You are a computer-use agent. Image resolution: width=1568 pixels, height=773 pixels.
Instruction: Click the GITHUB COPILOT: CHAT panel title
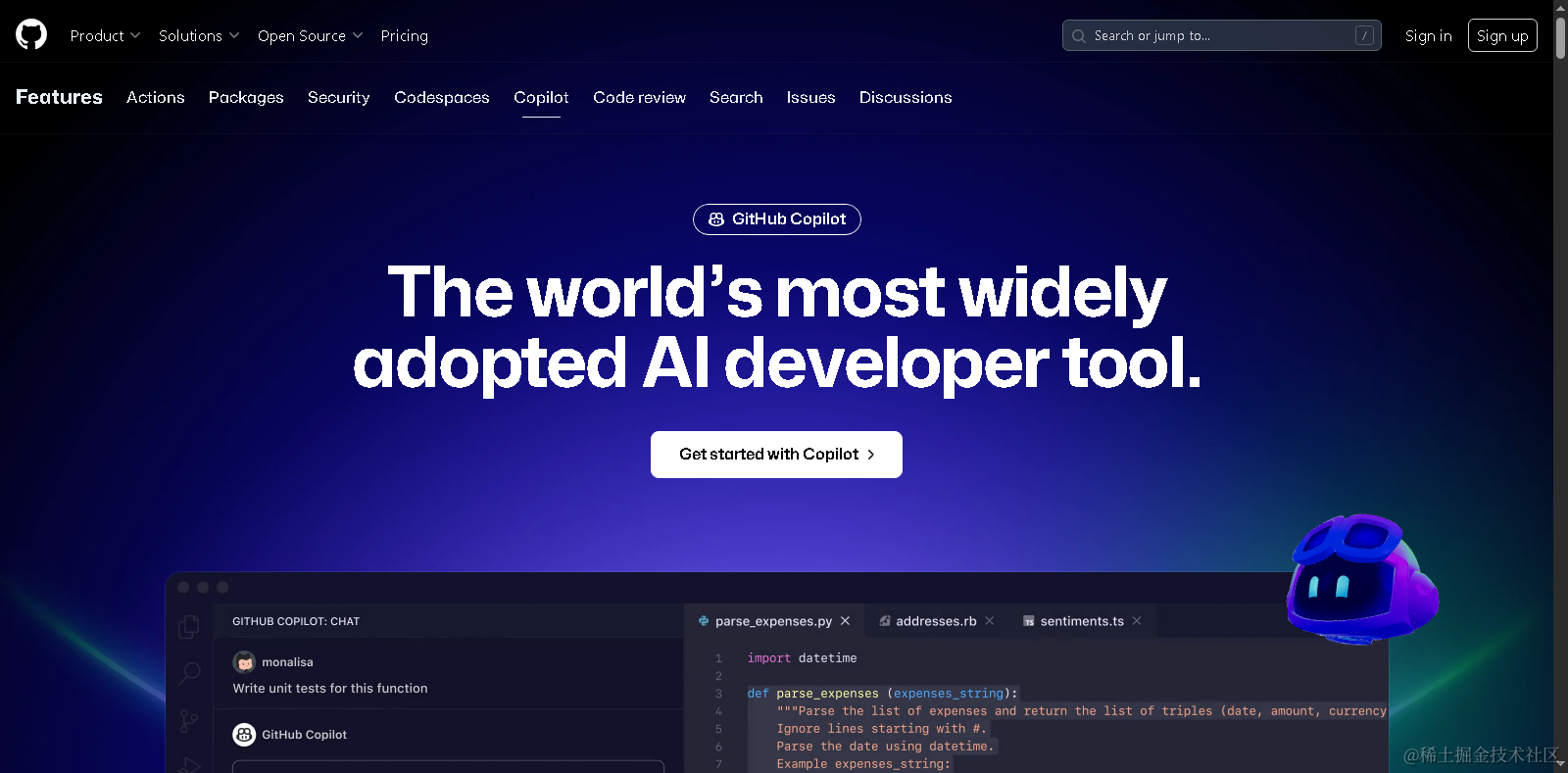click(x=296, y=621)
